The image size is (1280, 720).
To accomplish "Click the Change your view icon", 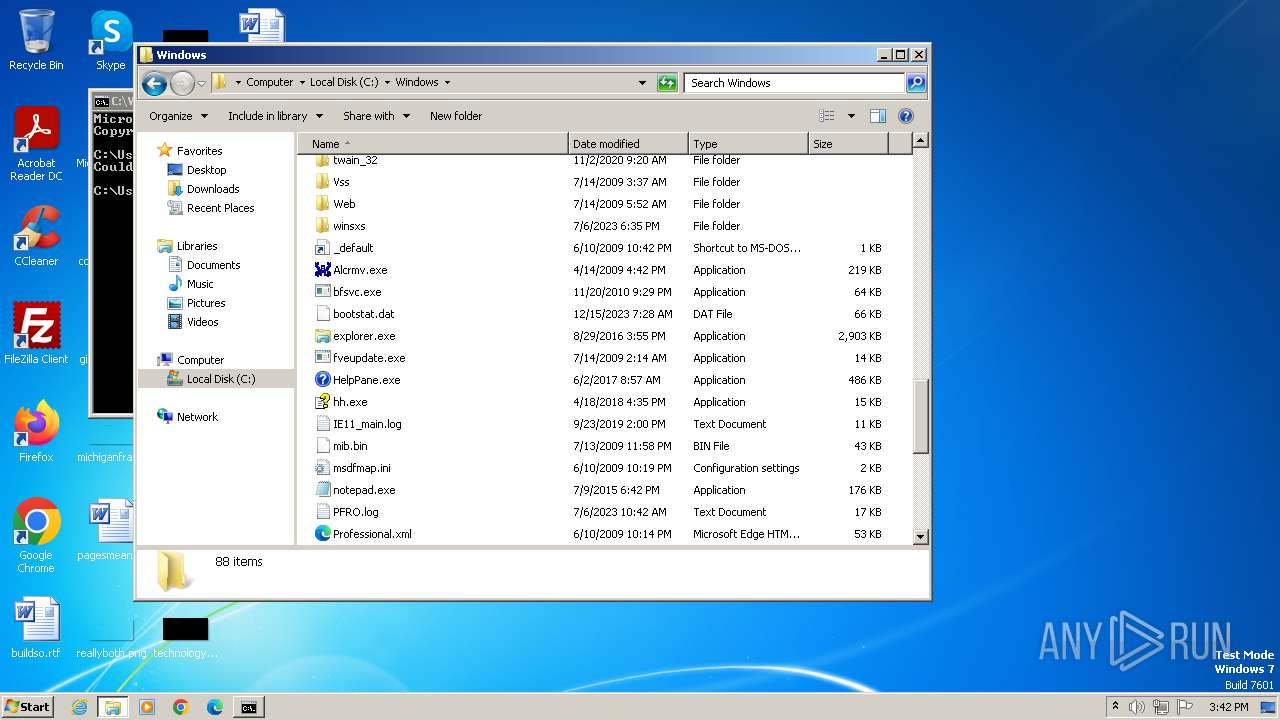I will tap(826, 116).
